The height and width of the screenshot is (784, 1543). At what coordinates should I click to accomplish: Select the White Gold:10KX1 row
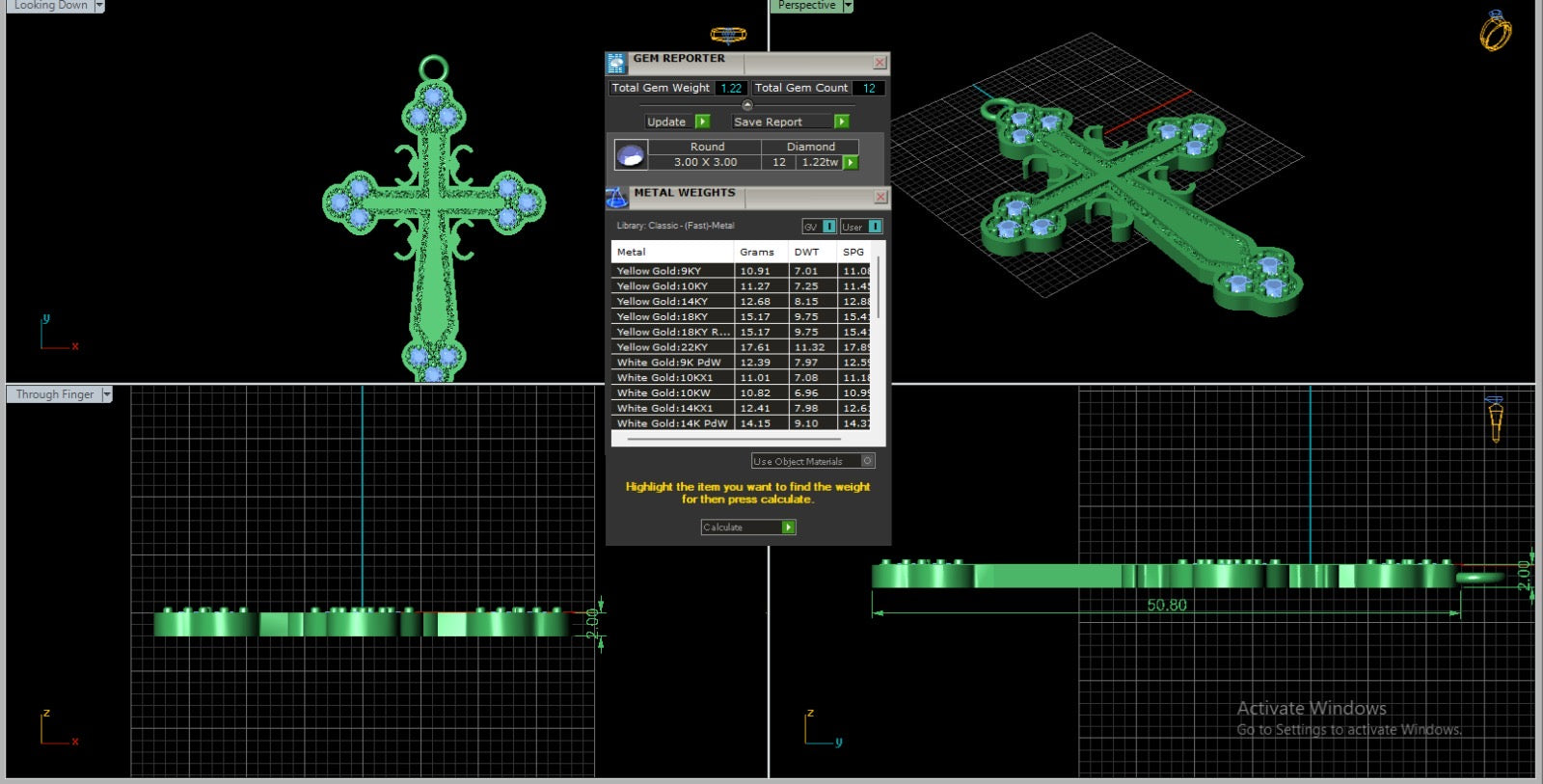click(x=741, y=378)
